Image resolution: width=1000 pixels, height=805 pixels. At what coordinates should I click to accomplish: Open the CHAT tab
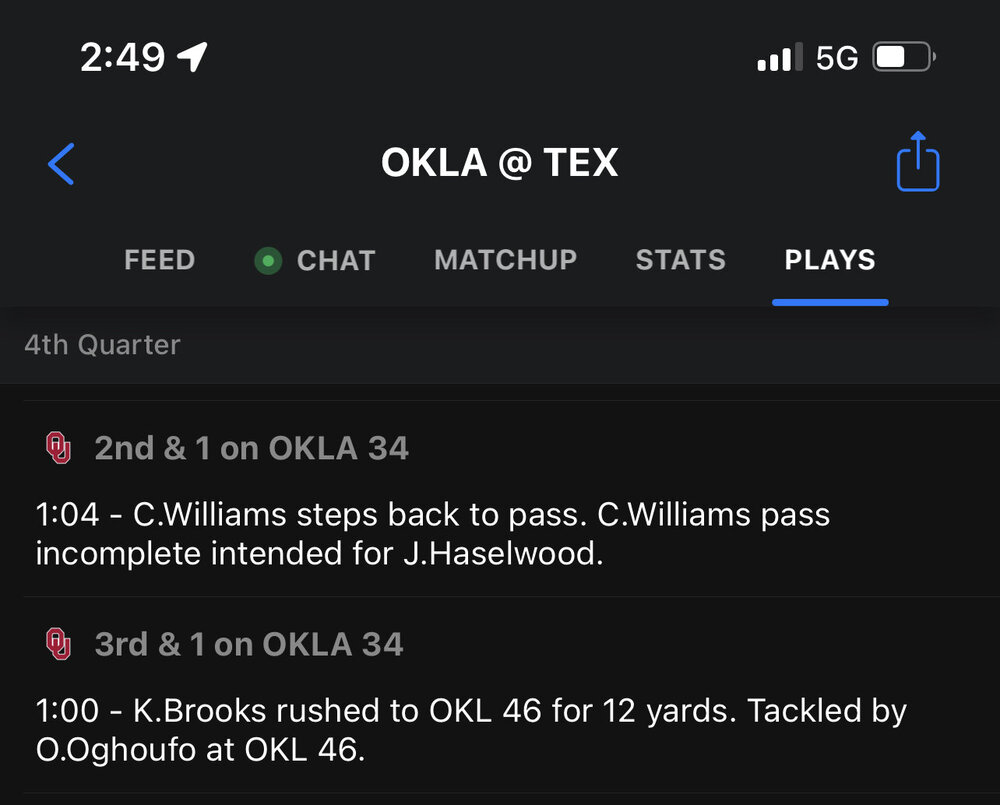click(335, 261)
